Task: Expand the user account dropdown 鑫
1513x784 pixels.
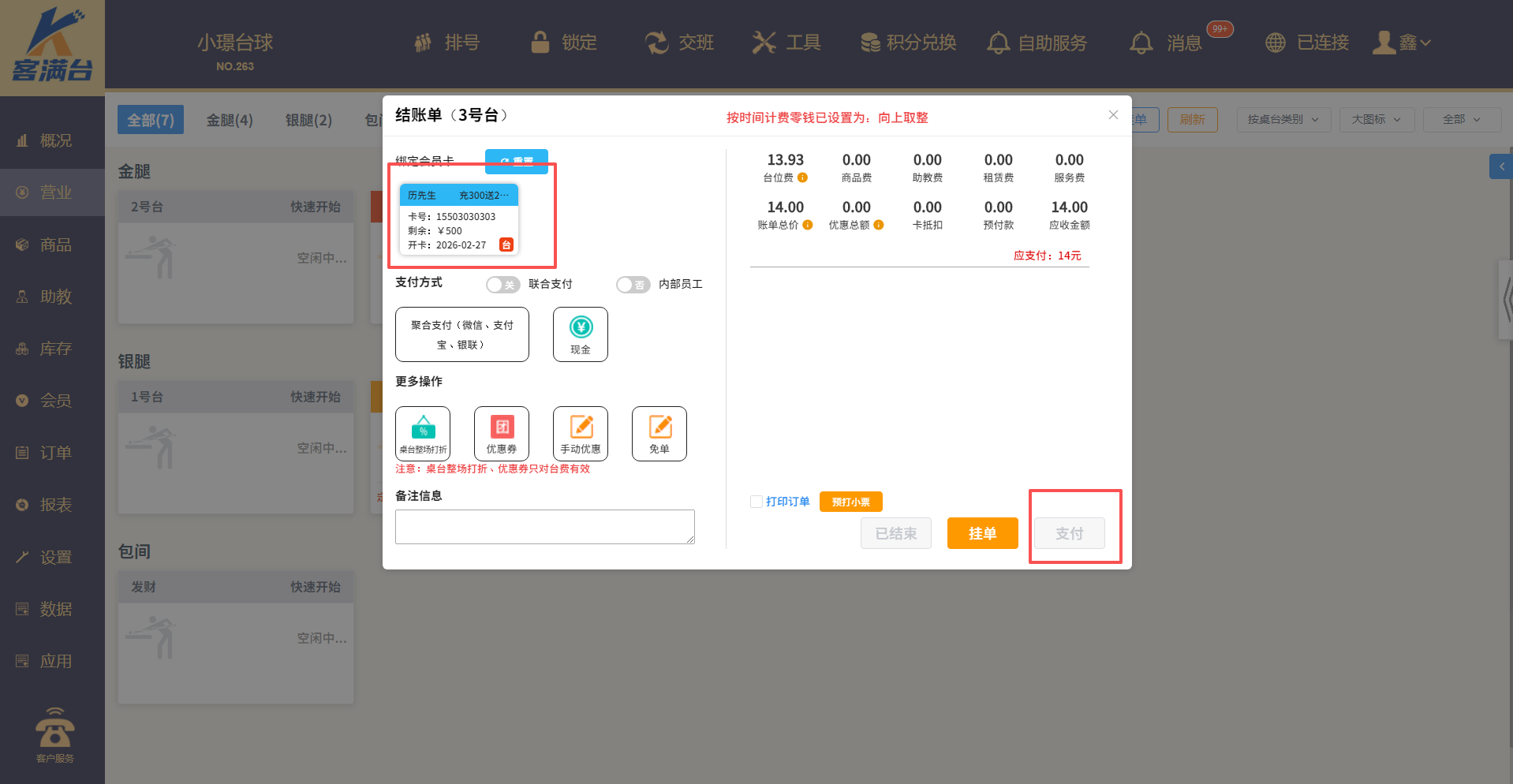Action: click(x=1405, y=43)
